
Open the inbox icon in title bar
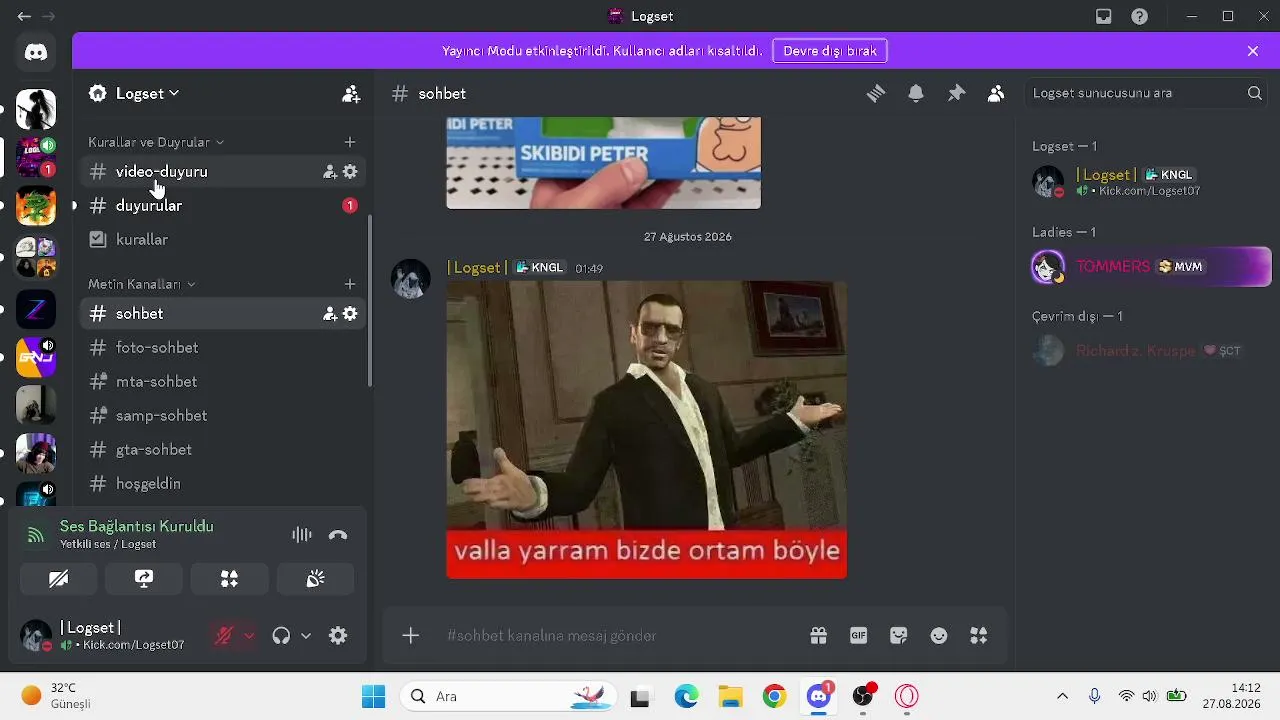click(1103, 16)
